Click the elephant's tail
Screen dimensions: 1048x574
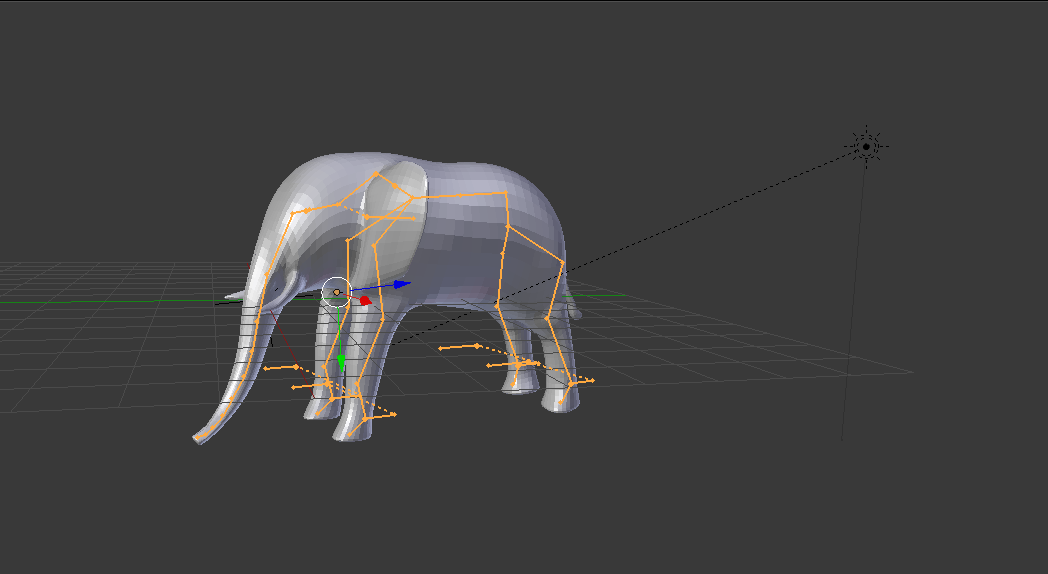pyautogui.click(x=573, y=307)
